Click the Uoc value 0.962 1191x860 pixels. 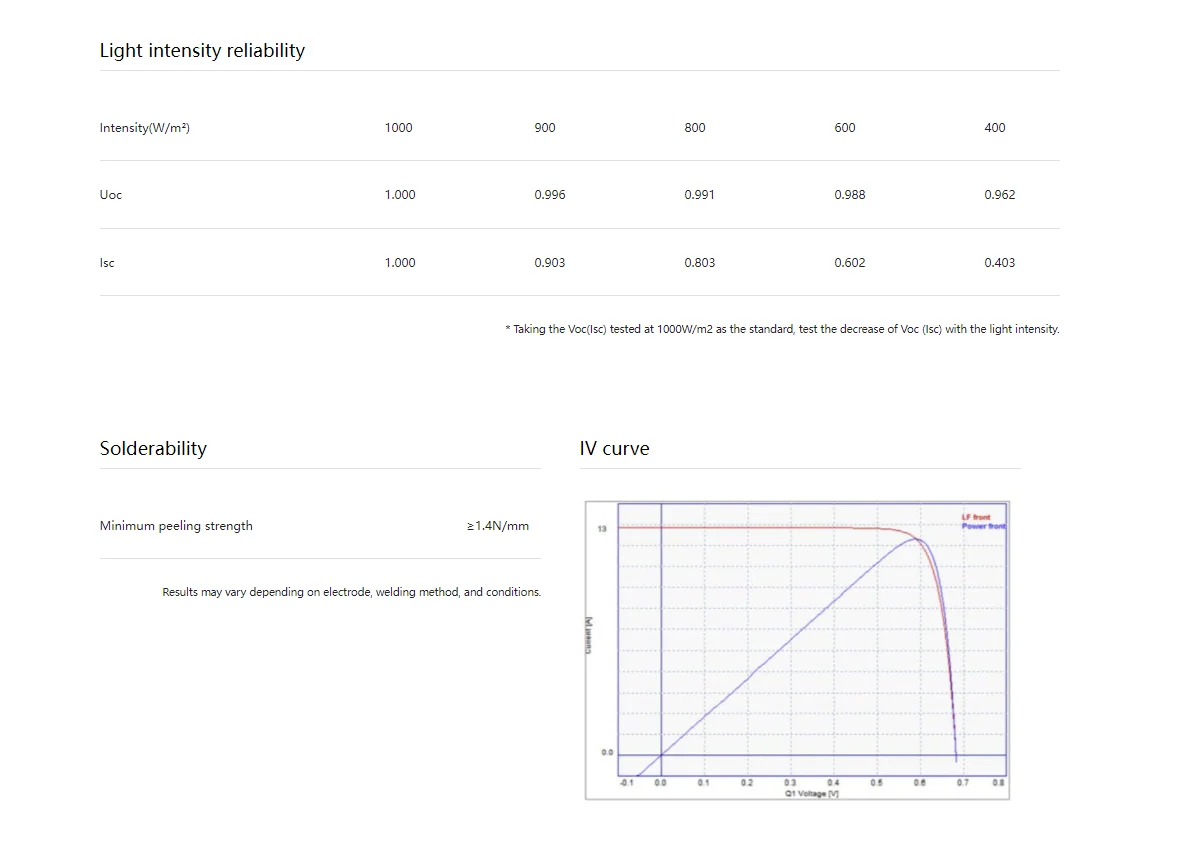click(x=999, y=195)
